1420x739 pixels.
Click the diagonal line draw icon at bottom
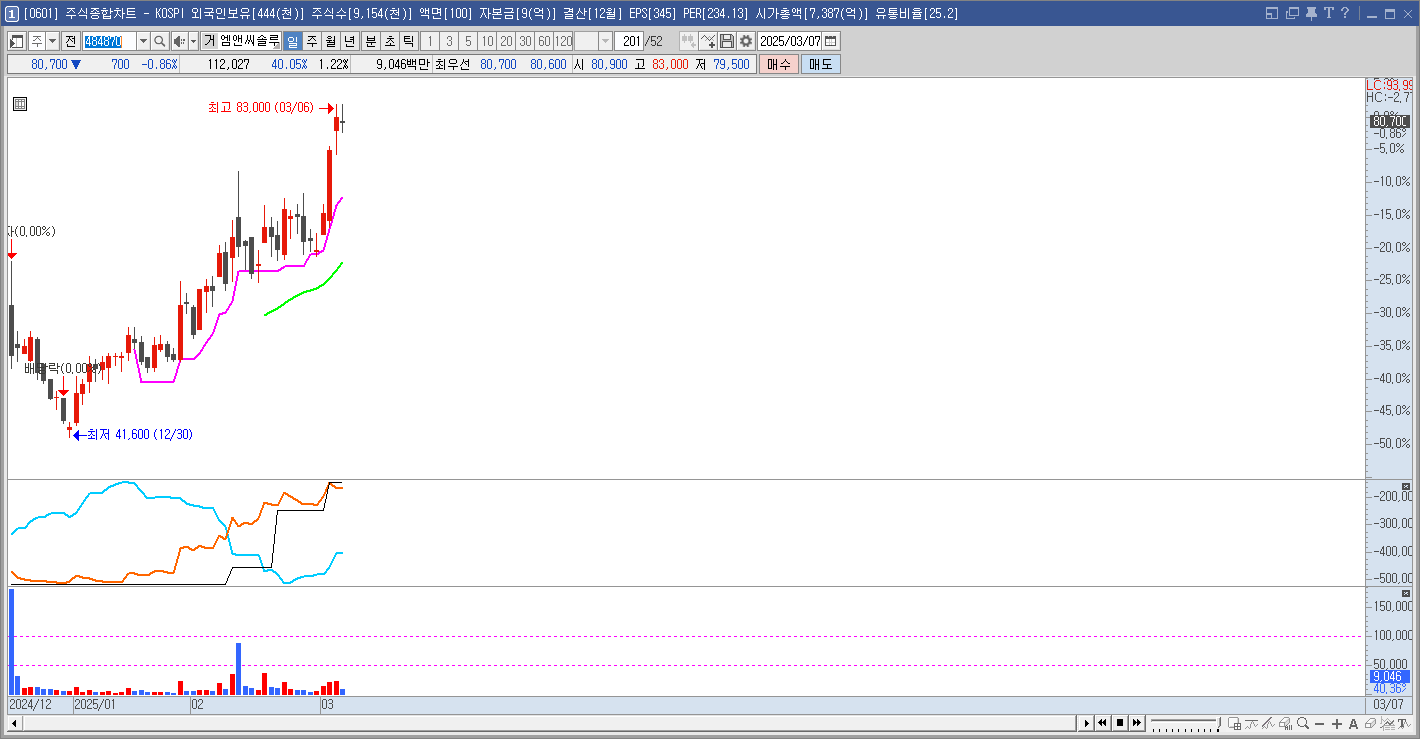(x=1268, y=723)
